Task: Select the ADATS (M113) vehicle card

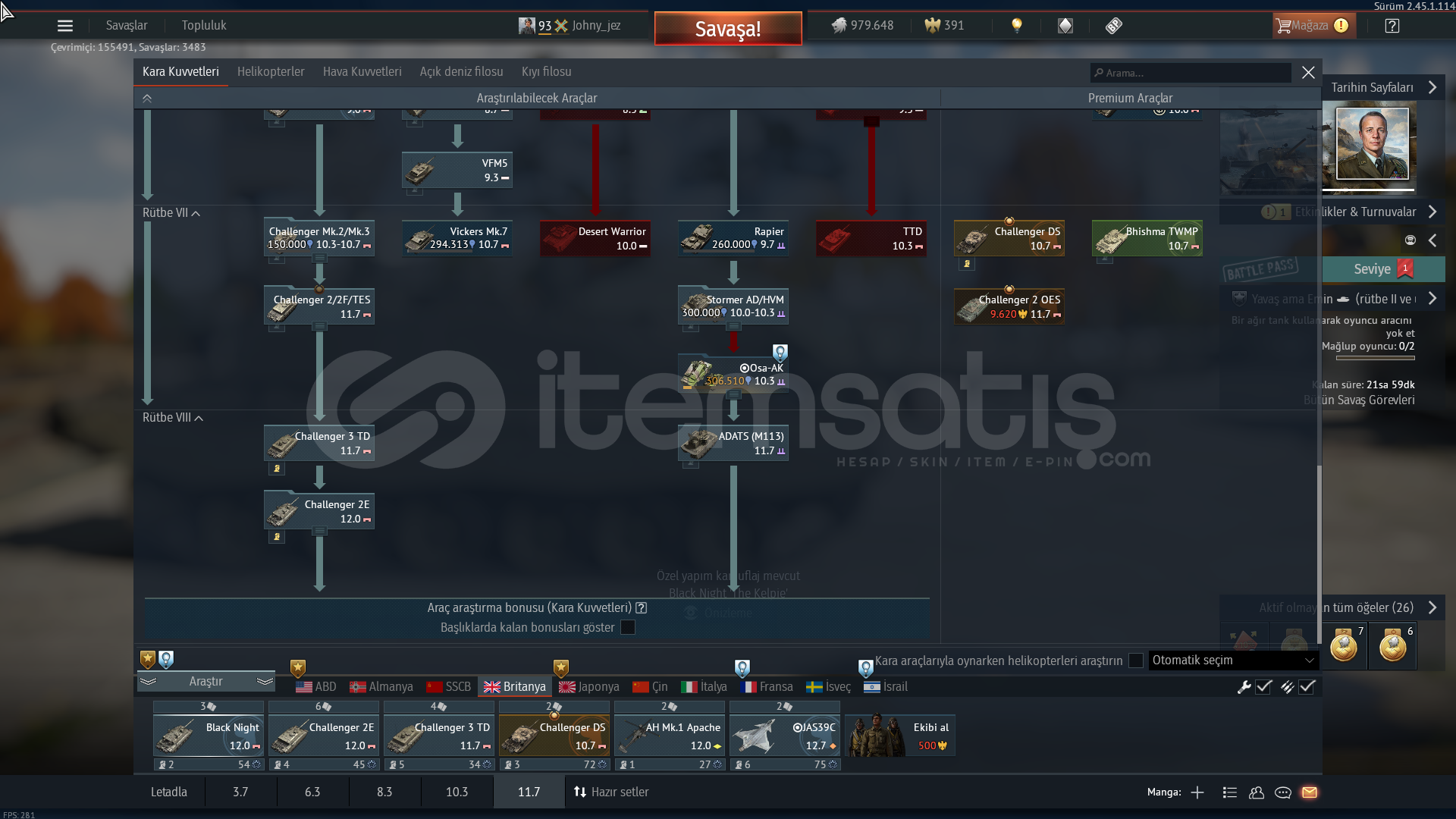Action: click(x=733, y=443)
